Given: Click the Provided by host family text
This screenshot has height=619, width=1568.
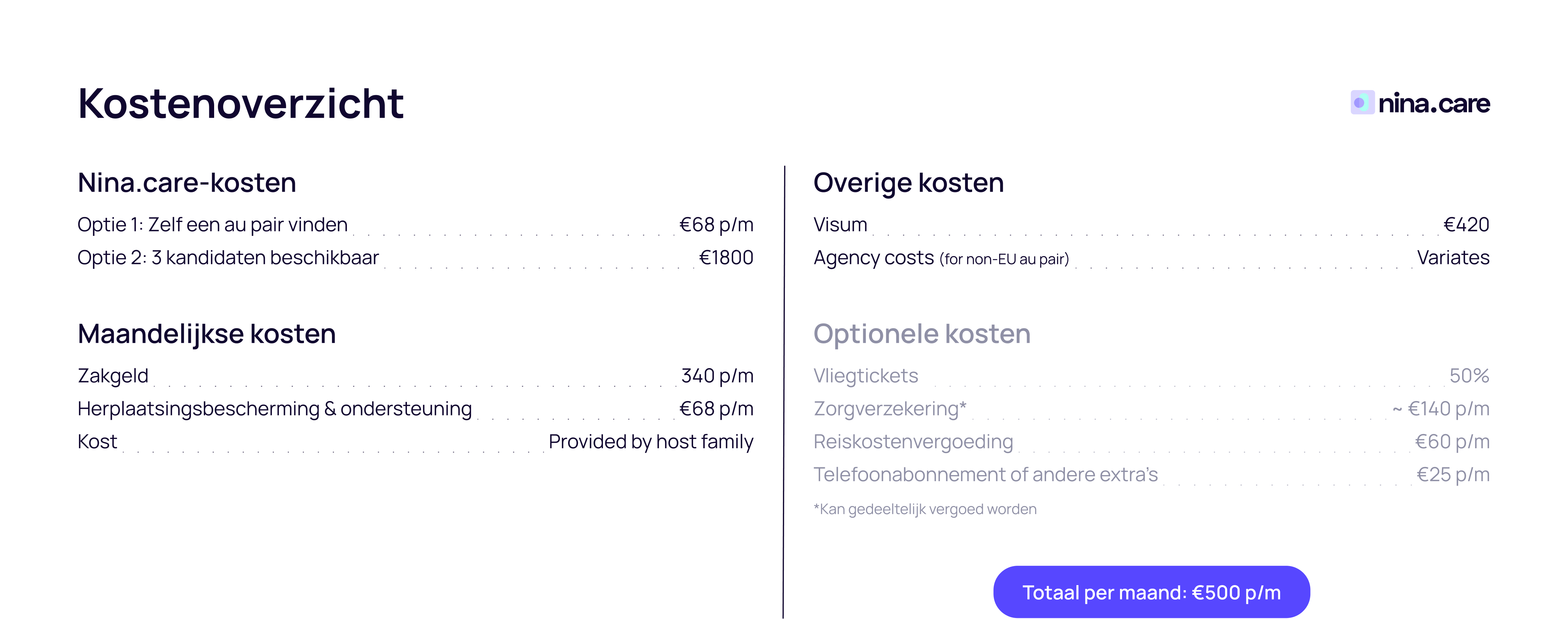Looking at the screenshot, I should (x=651, y=441).
